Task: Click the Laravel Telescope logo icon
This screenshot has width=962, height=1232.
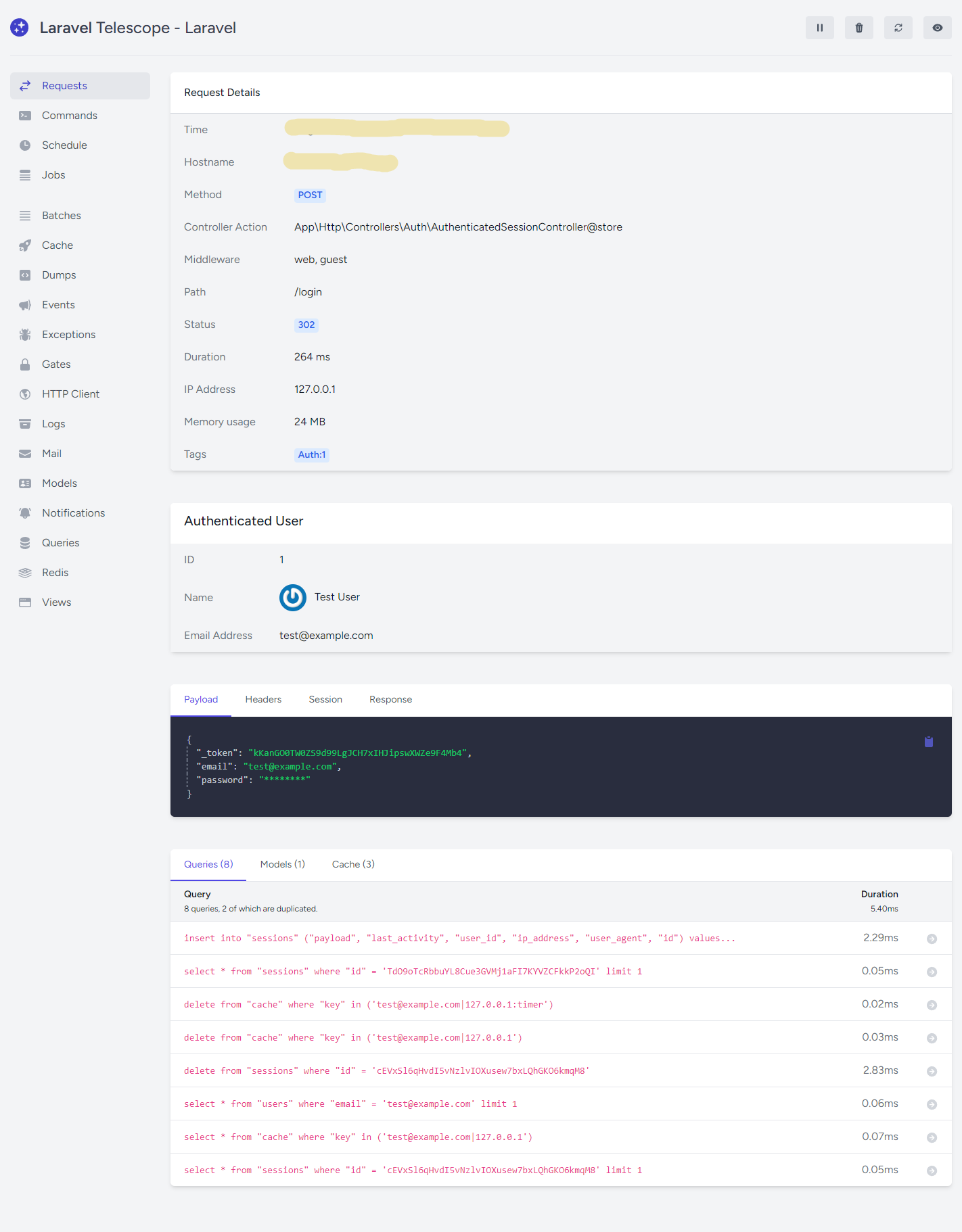Action: pos(20,28)
